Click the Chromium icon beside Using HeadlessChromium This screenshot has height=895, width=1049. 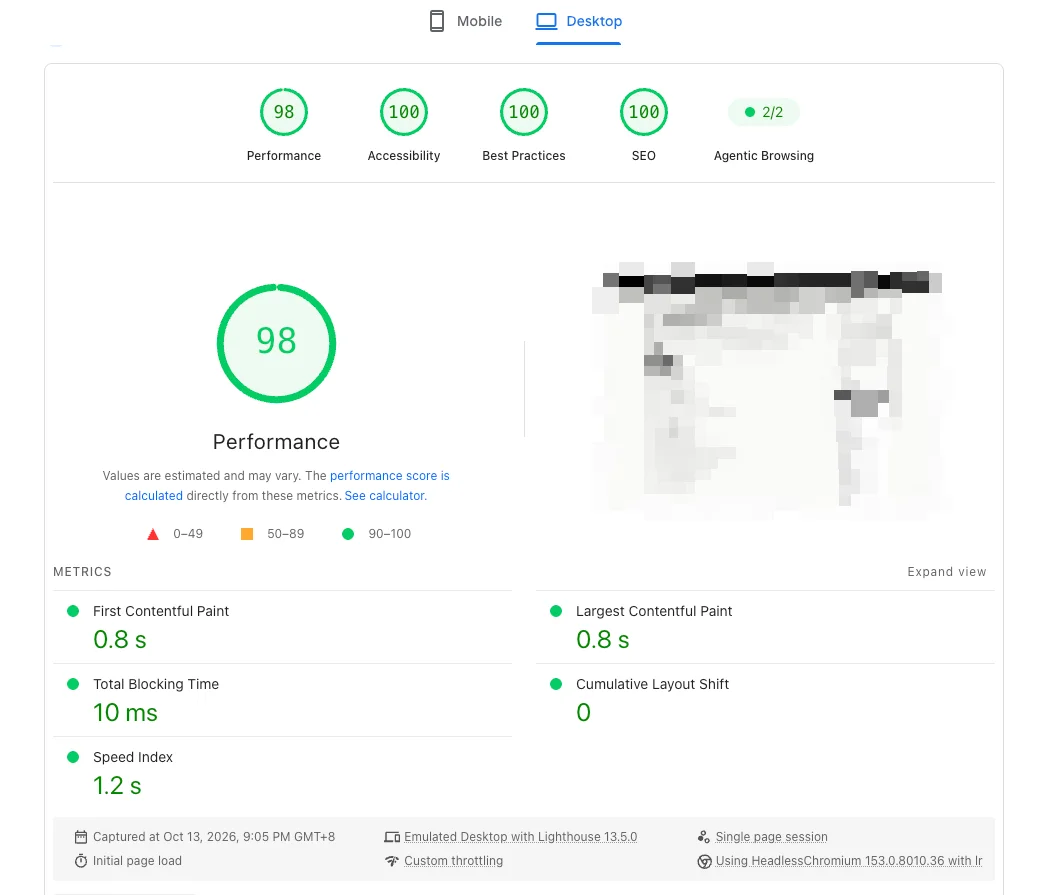point(704,862)
